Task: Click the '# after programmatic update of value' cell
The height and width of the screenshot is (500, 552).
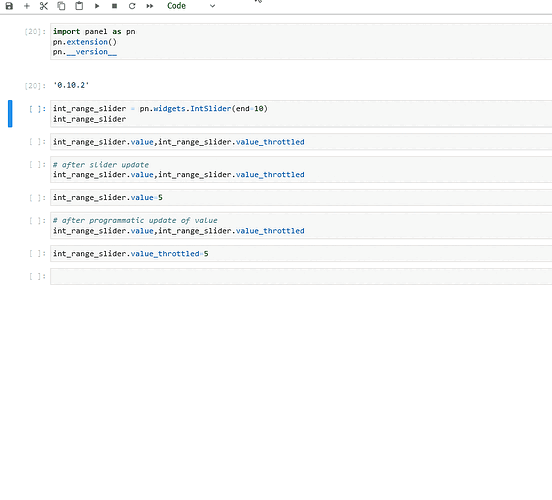Action: (x=301, y=225)
